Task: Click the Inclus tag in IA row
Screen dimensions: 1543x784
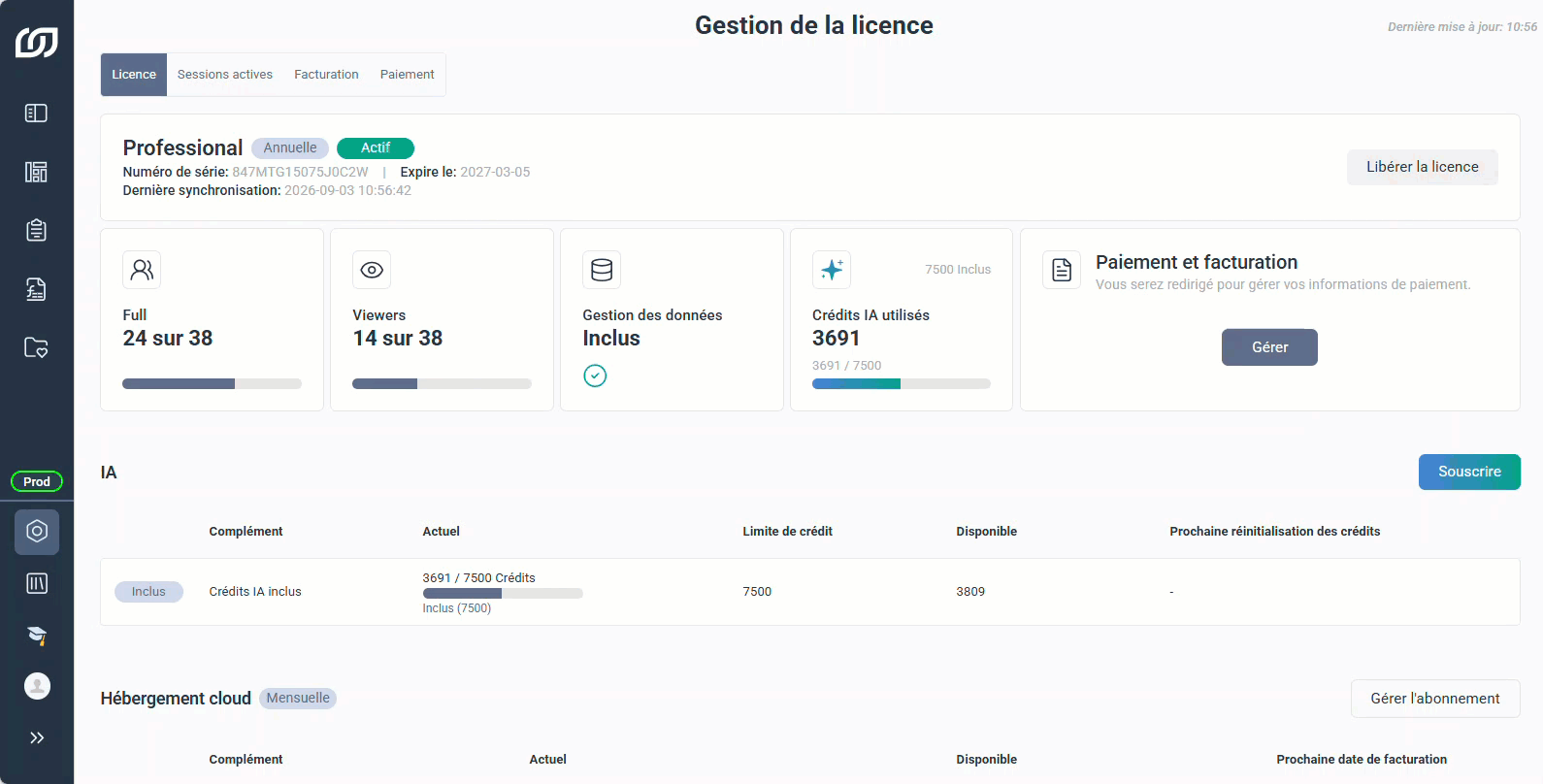Action: tap(148, 592)
